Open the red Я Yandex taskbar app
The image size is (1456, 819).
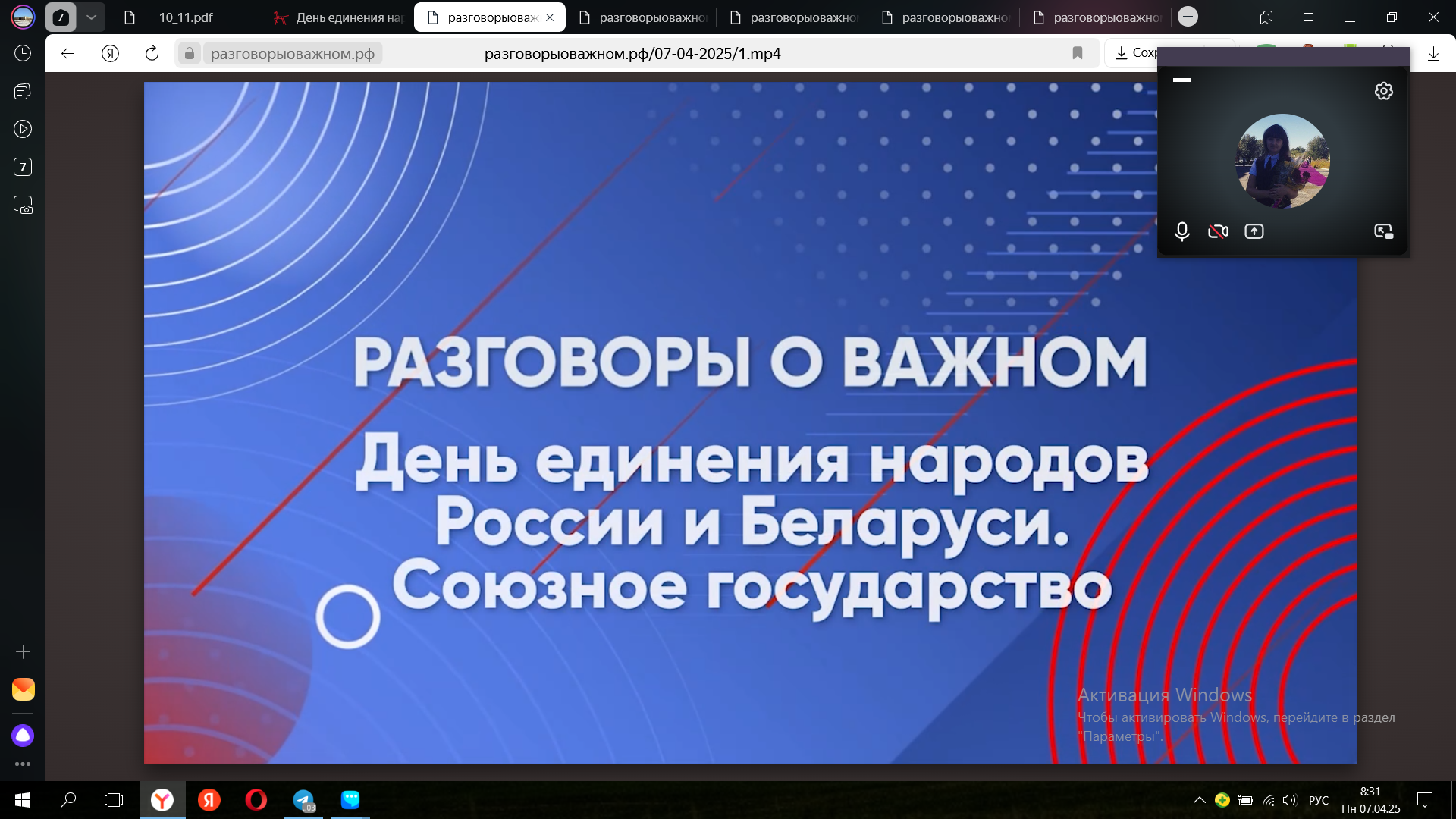pos(209,800)
